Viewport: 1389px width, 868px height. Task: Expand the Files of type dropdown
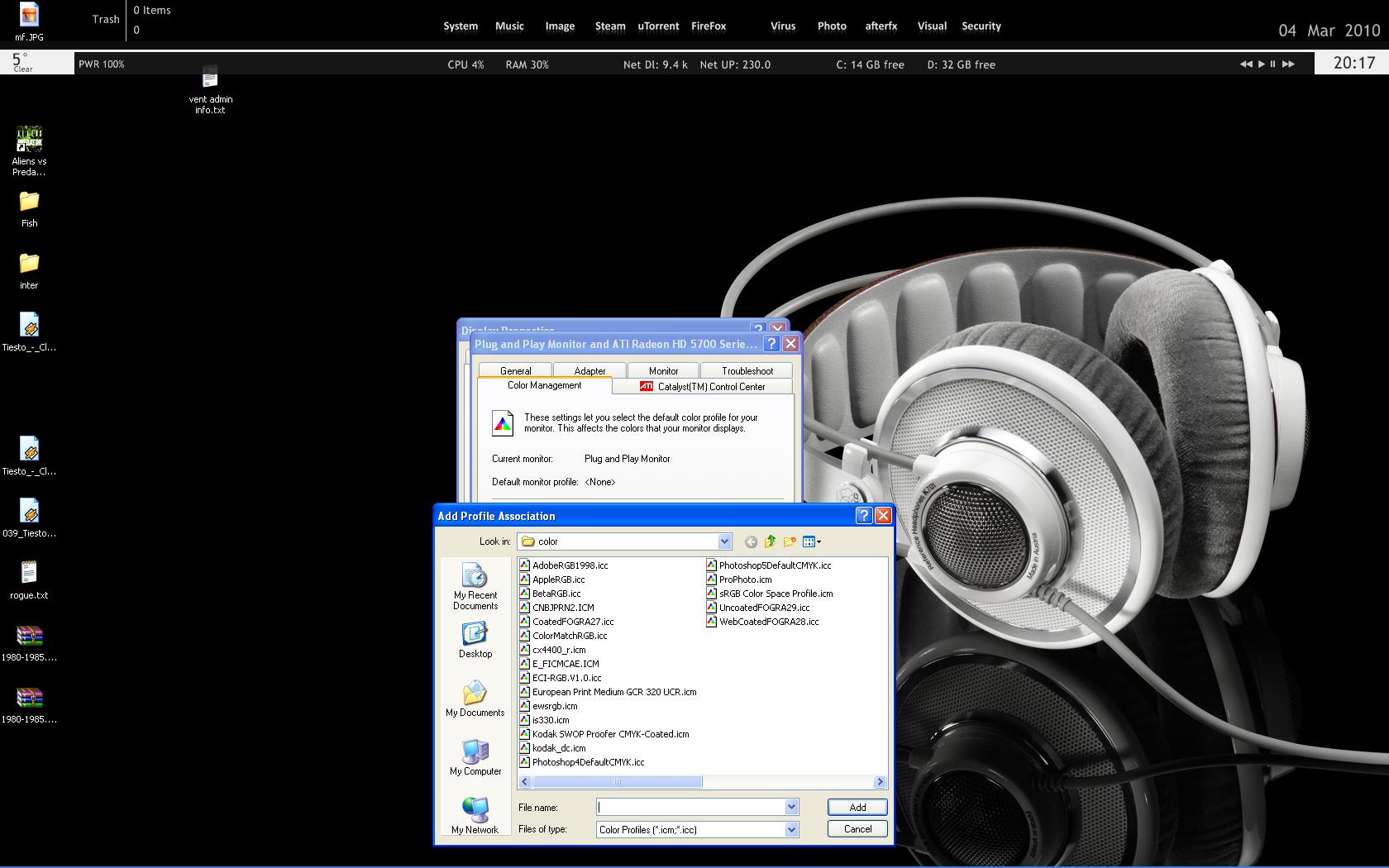791,829
